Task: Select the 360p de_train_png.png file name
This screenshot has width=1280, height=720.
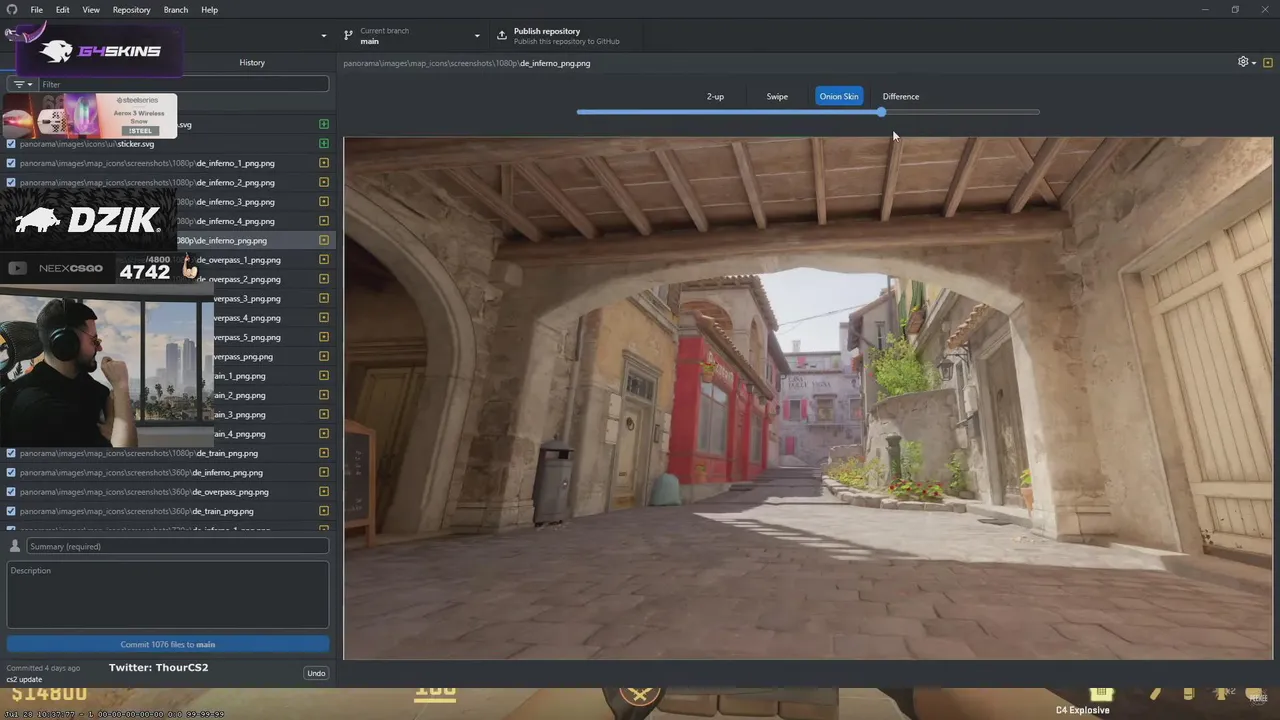Action: (x=223, y=511)
